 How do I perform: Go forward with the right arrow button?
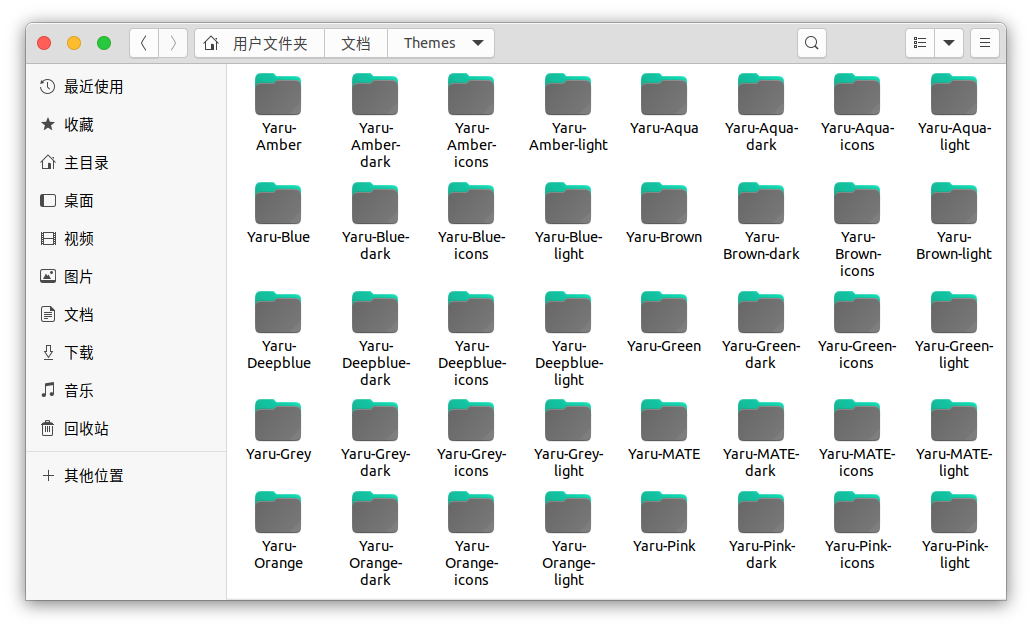(173, 43)
